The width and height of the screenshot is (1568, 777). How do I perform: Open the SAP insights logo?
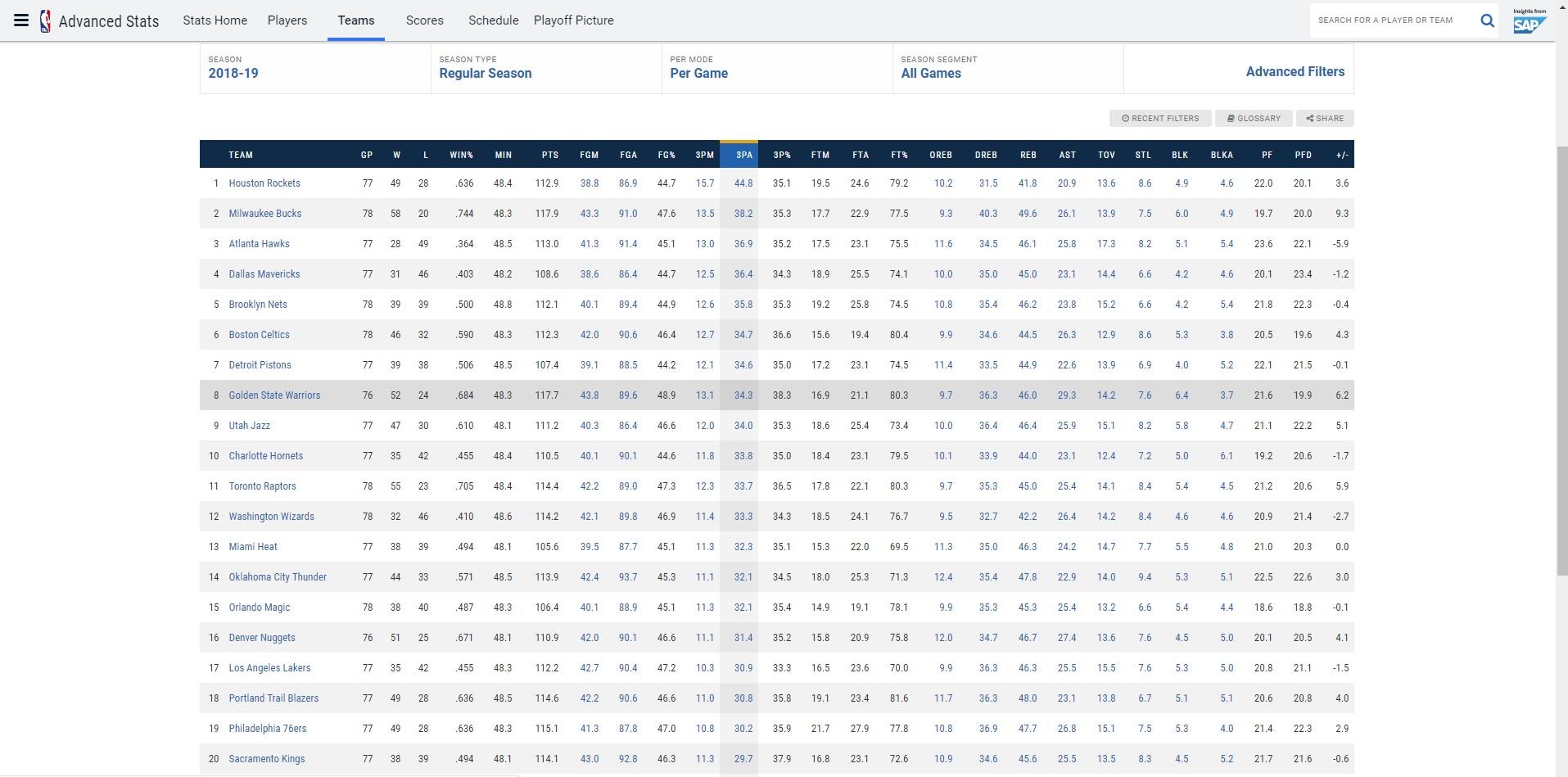(x=1529, y=20)
